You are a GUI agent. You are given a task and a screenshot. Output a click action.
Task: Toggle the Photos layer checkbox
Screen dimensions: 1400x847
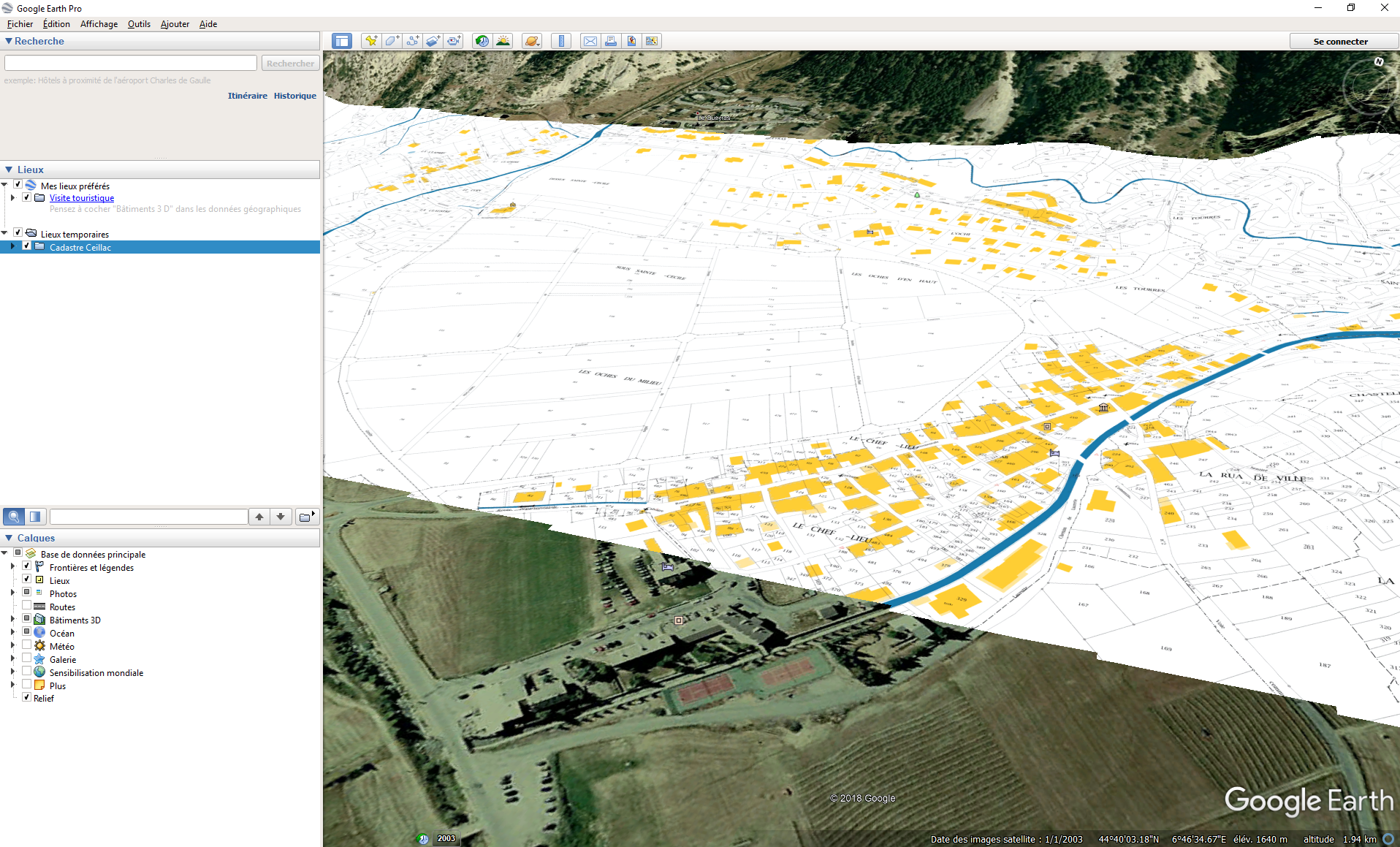27,593
